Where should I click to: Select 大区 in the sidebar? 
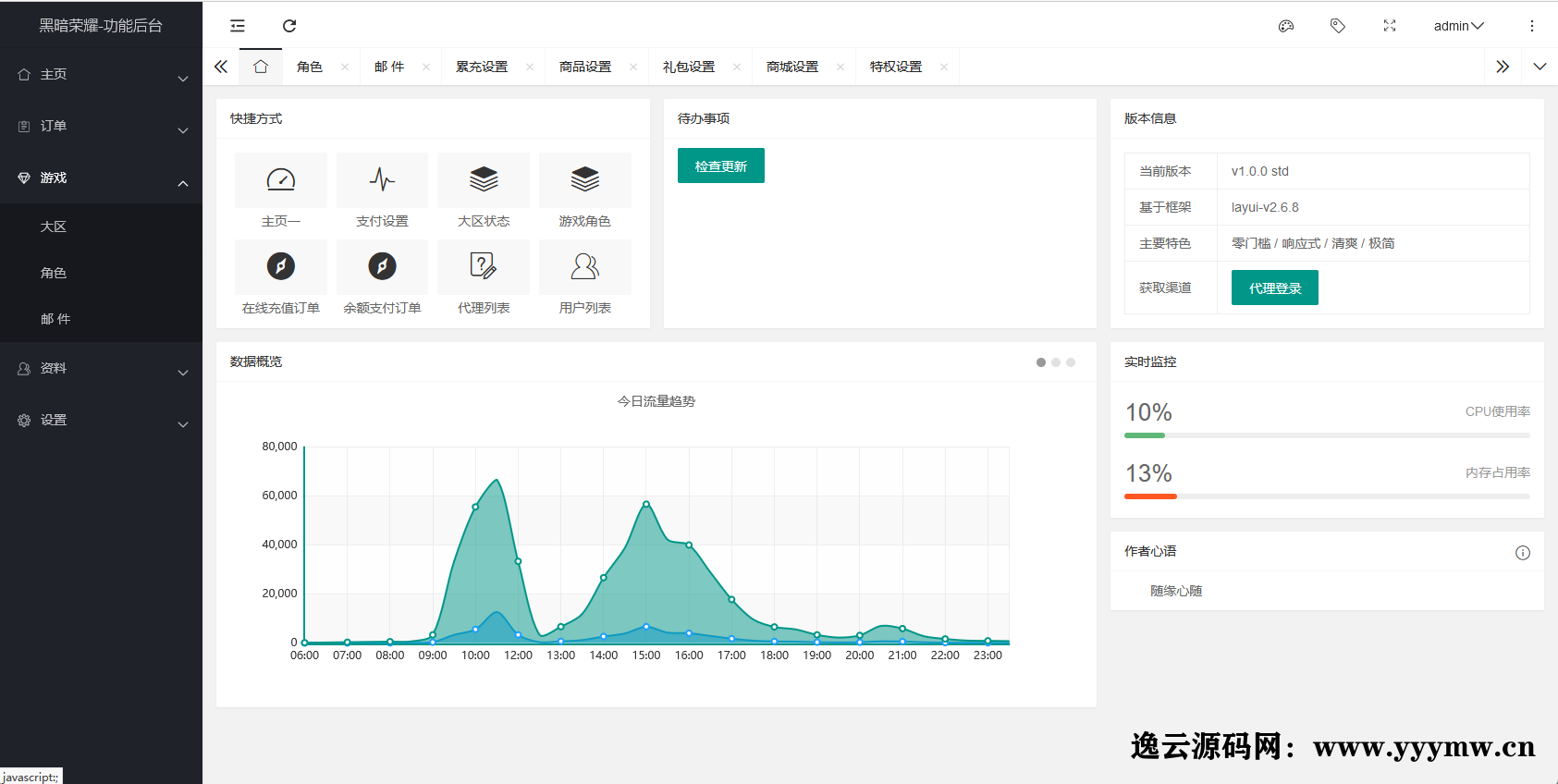point(101,227)
